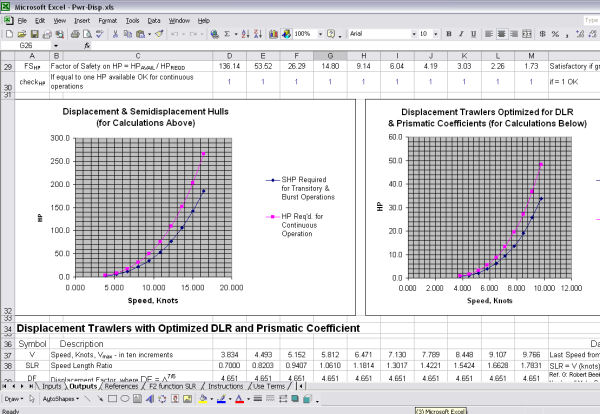Click the Fill Color bucket on the Drawing toolbar

[x=203, y=397]
